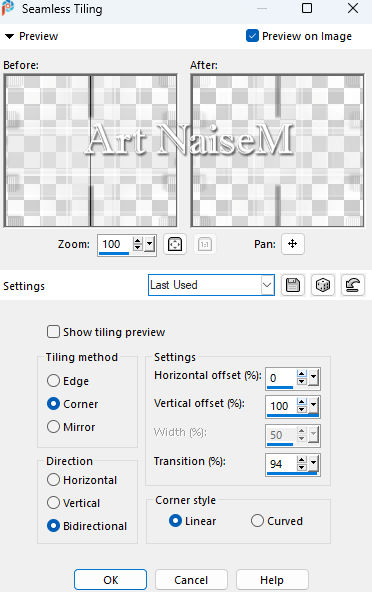The height and width of the screenshot is (592, 372).
Task: Choose the Curved corner style
Action: pos(257,521)
